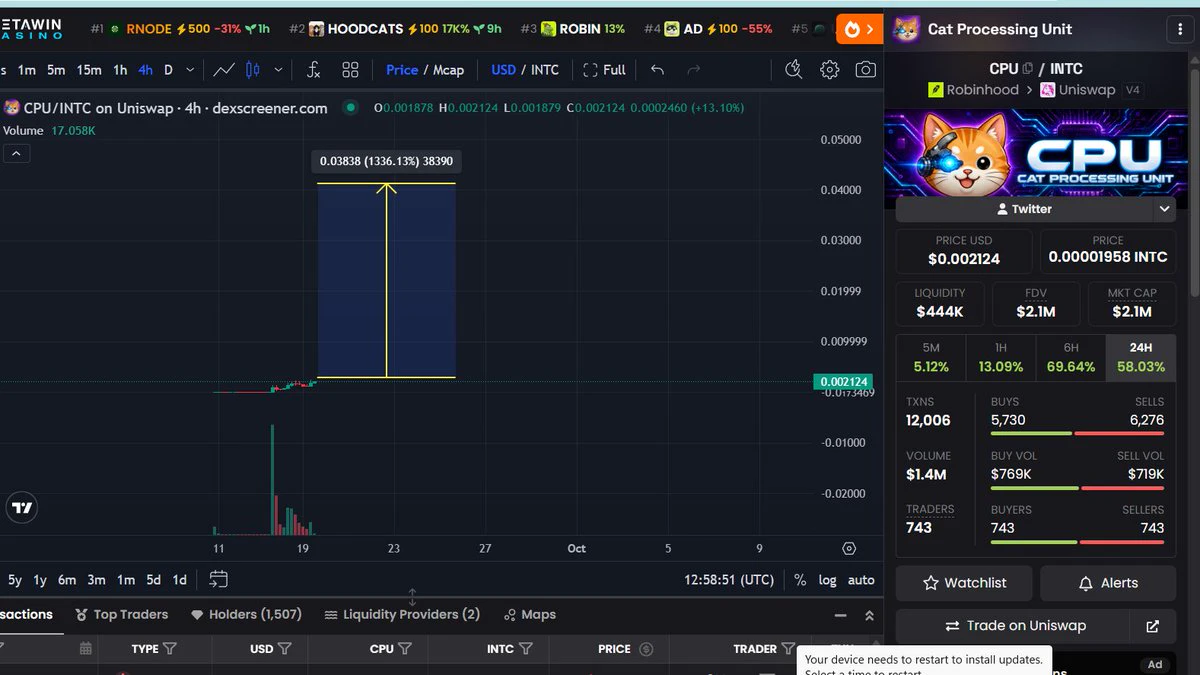The width and height of the screenshot is (1200, 675).
Task: Set chart range to 5d
Action: 153,580
